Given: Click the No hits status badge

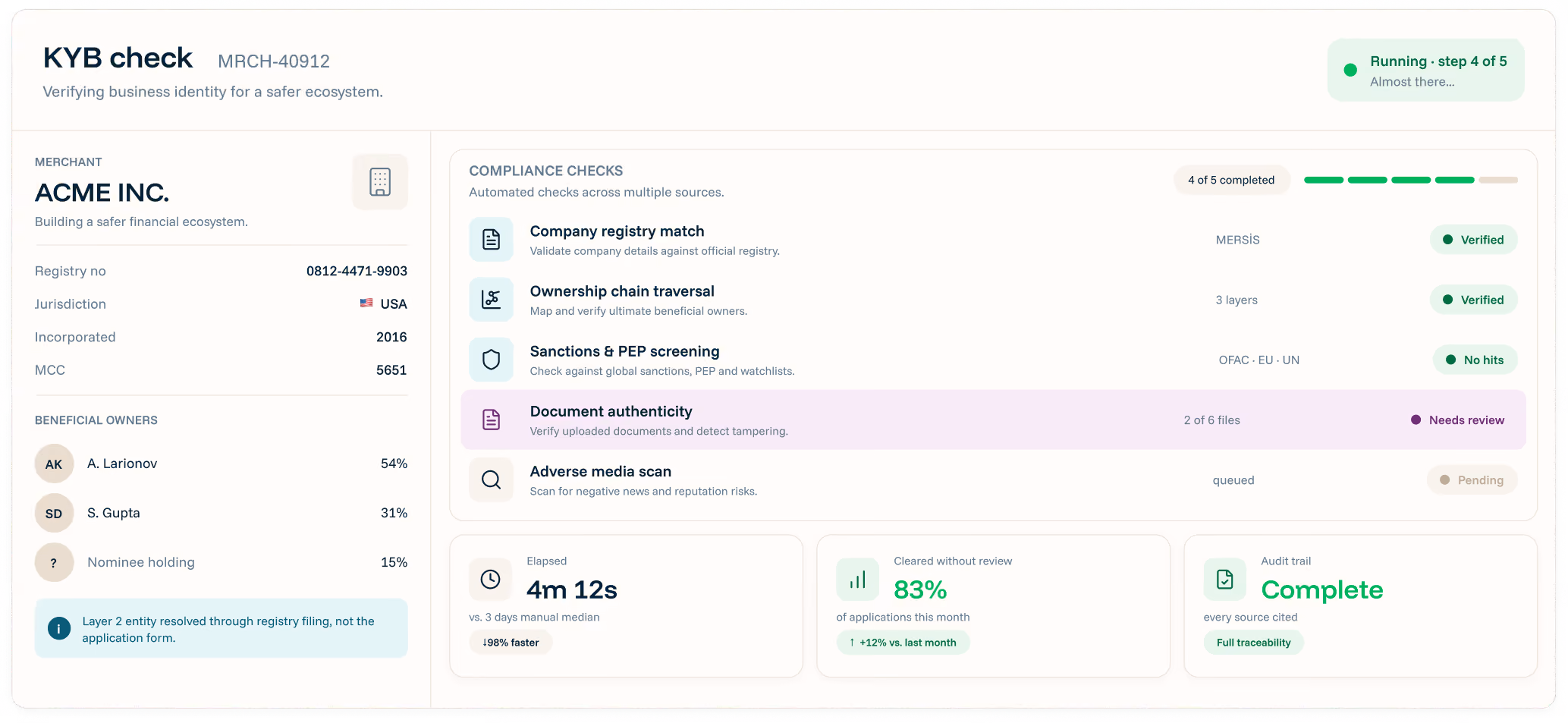Looking at the screenshot, I should (x=1475, y=360).
